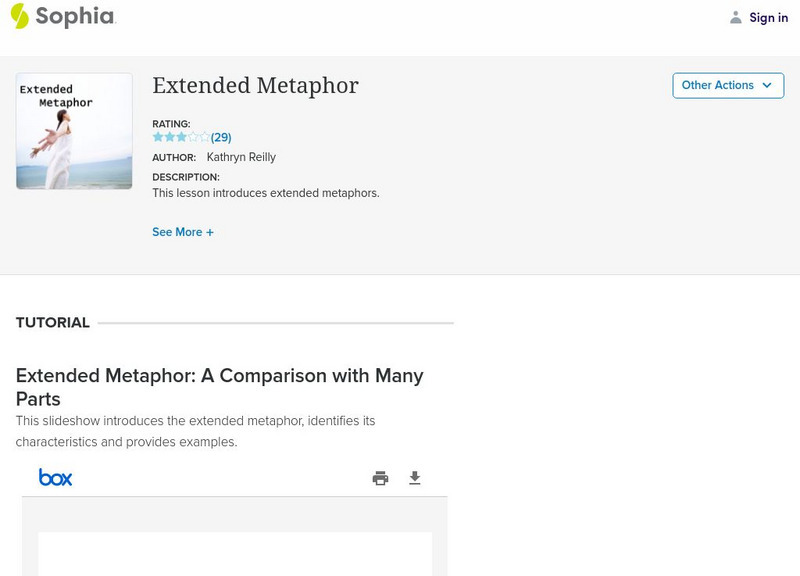Open the Extended Metaphor thumbnail image
The height and width of the screenshot is (576, 800).
click(x=74, y=131)
